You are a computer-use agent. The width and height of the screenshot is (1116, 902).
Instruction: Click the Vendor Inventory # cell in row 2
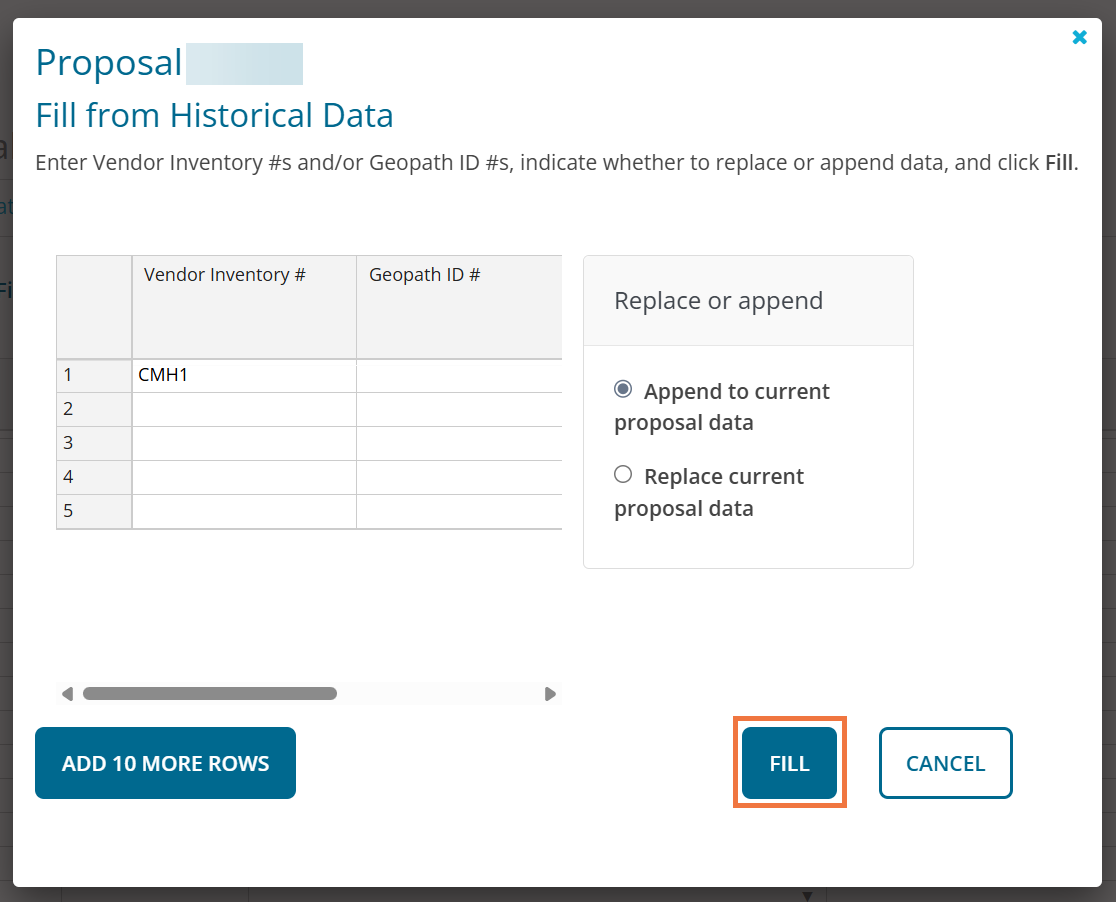244,409
